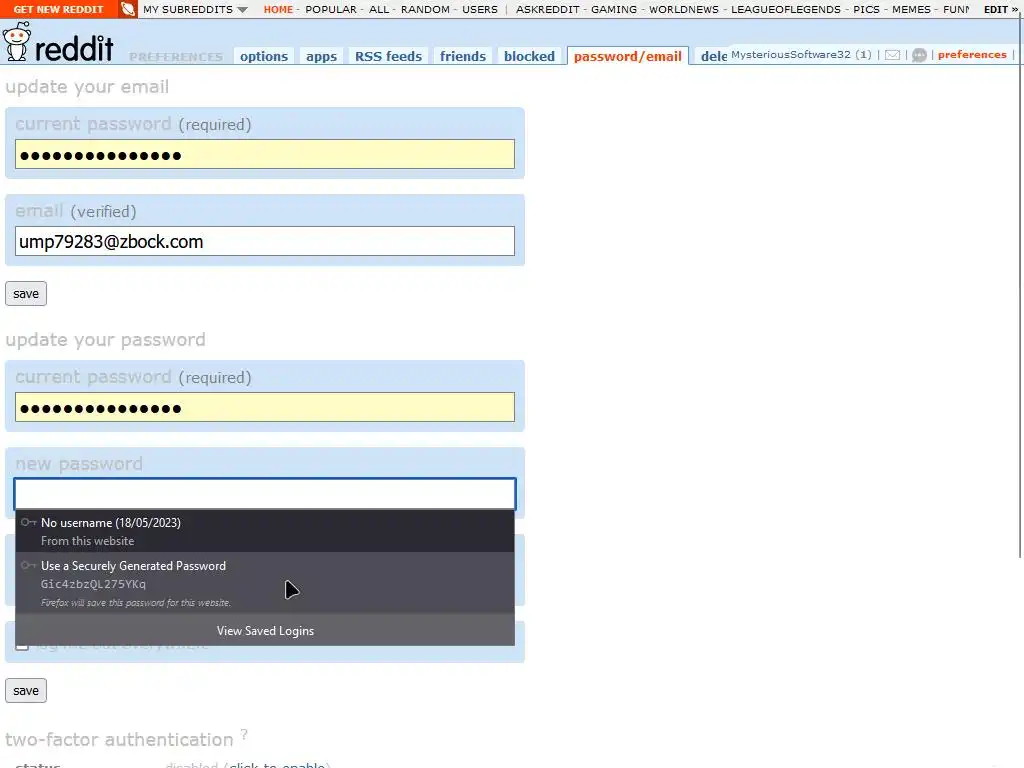Open preferences link in user bar
1024x768 pixels.
pos(972,54)
